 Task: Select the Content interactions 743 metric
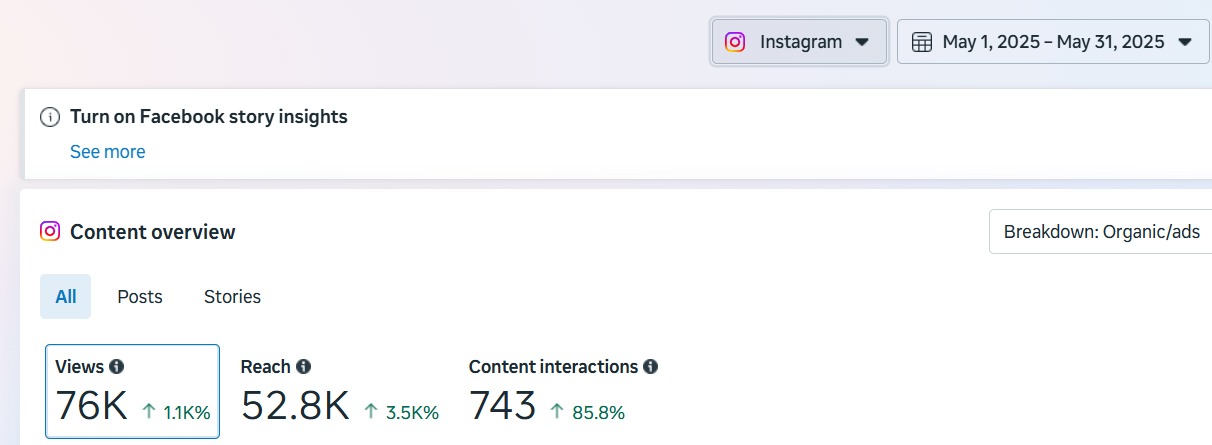point(563,391)
